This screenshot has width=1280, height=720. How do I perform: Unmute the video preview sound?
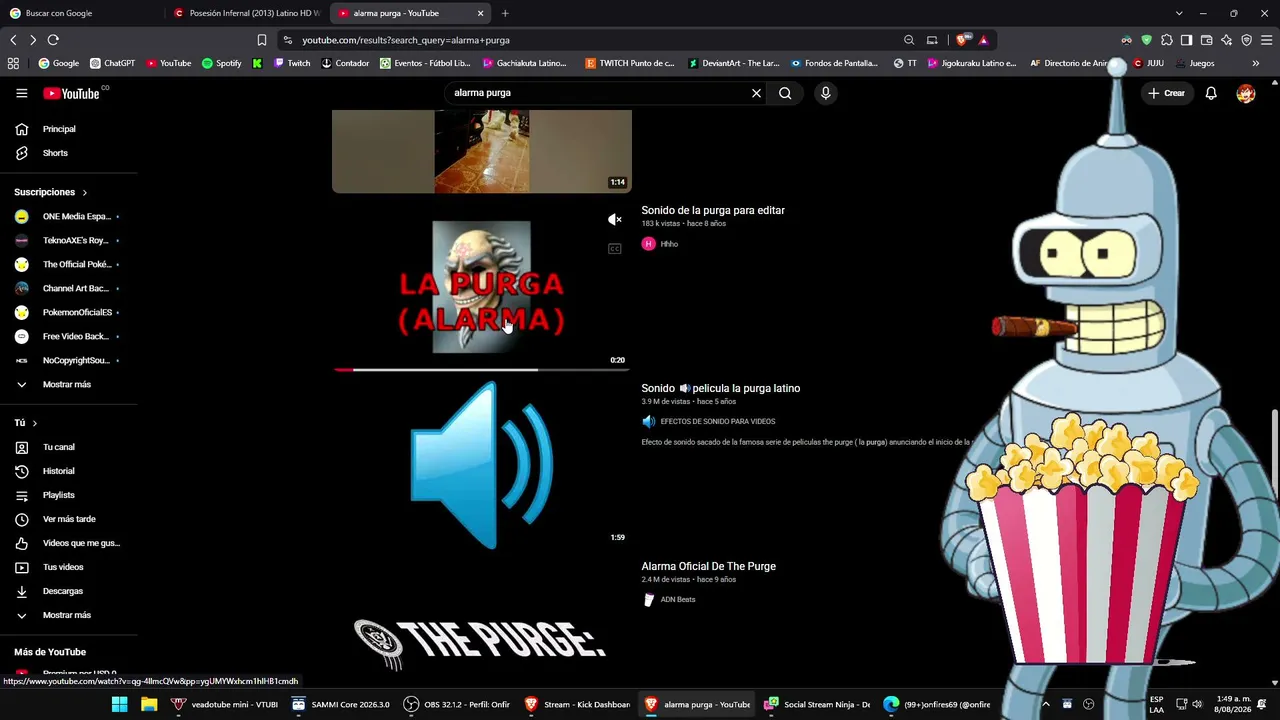615,220
